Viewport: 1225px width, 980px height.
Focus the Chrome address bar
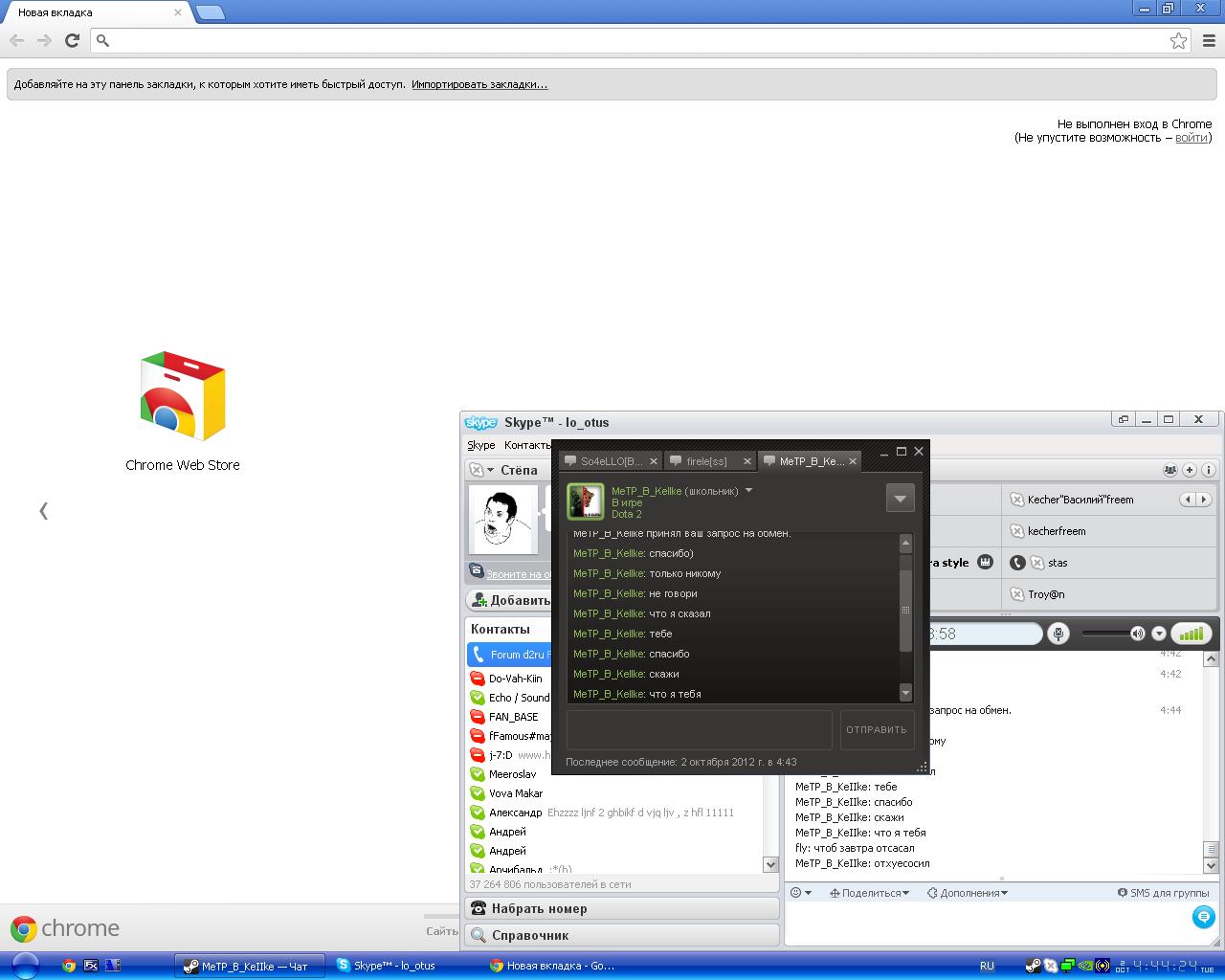[630, 40]
